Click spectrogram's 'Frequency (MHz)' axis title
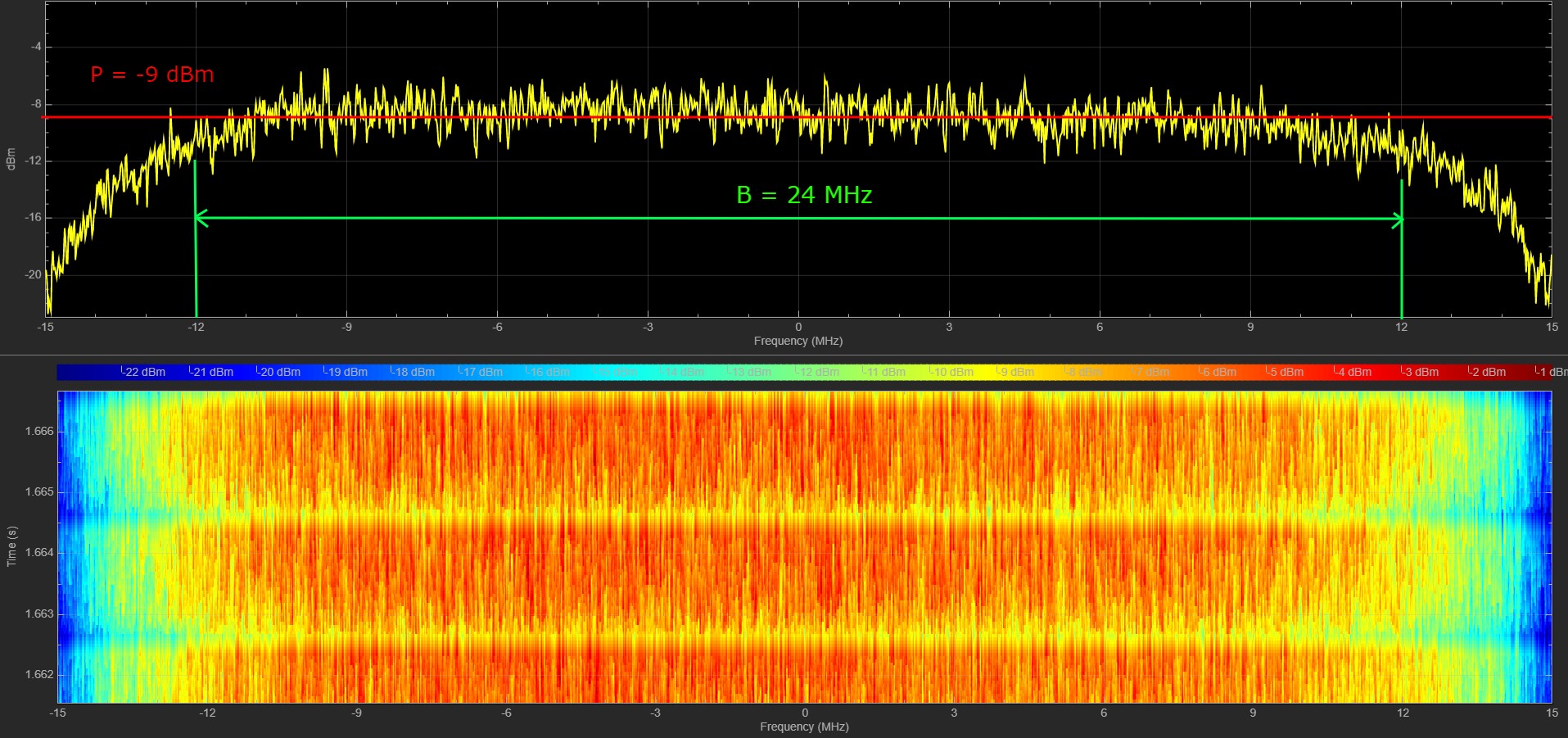 coord(804,727)
